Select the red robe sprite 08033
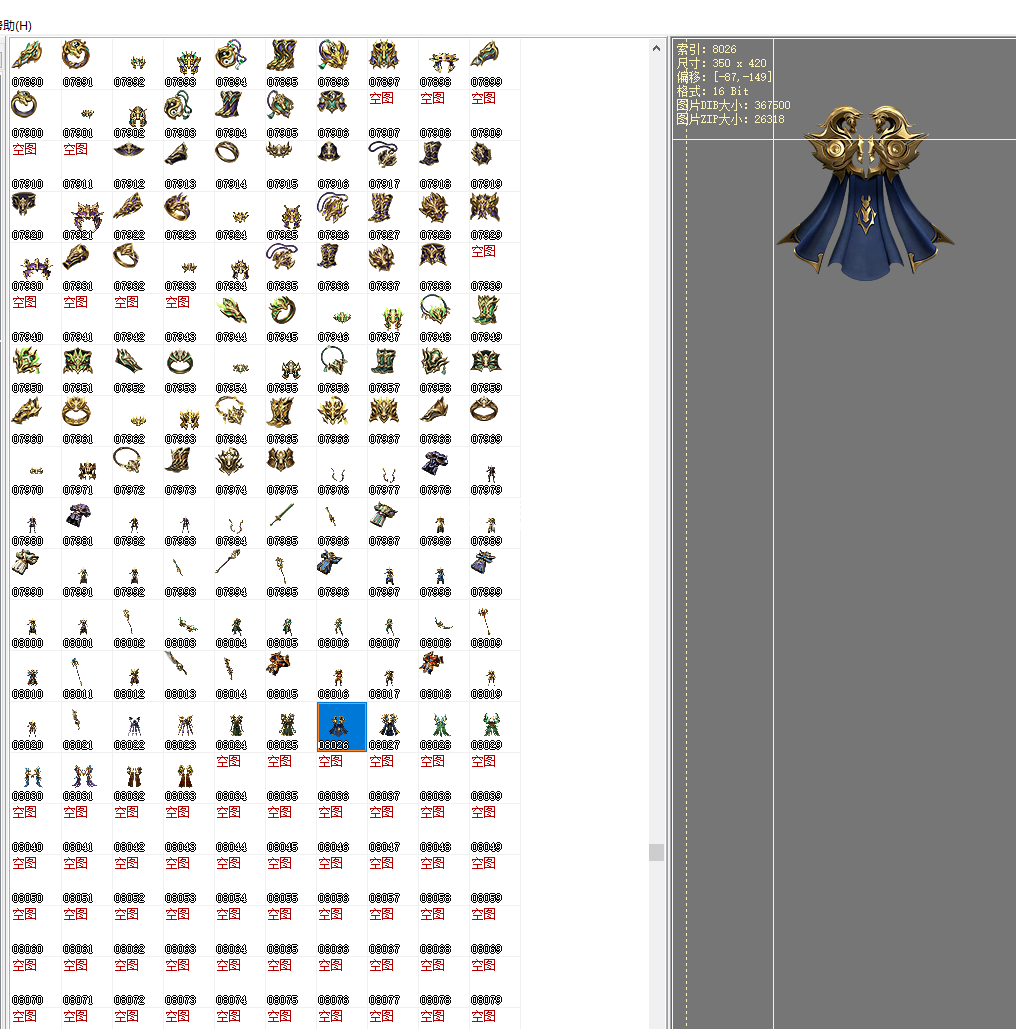 pos(188,778)
